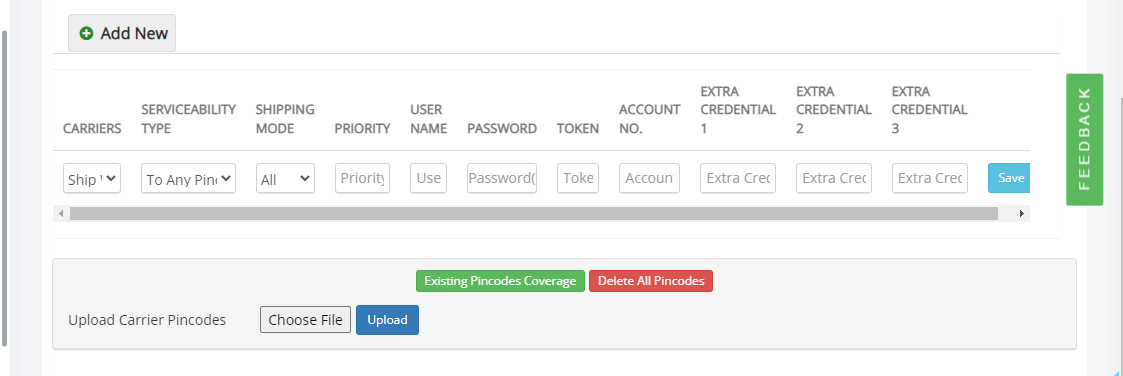Save the carrier row
The height and width of the screenshot is (376, 1123).
[1009, 178]
